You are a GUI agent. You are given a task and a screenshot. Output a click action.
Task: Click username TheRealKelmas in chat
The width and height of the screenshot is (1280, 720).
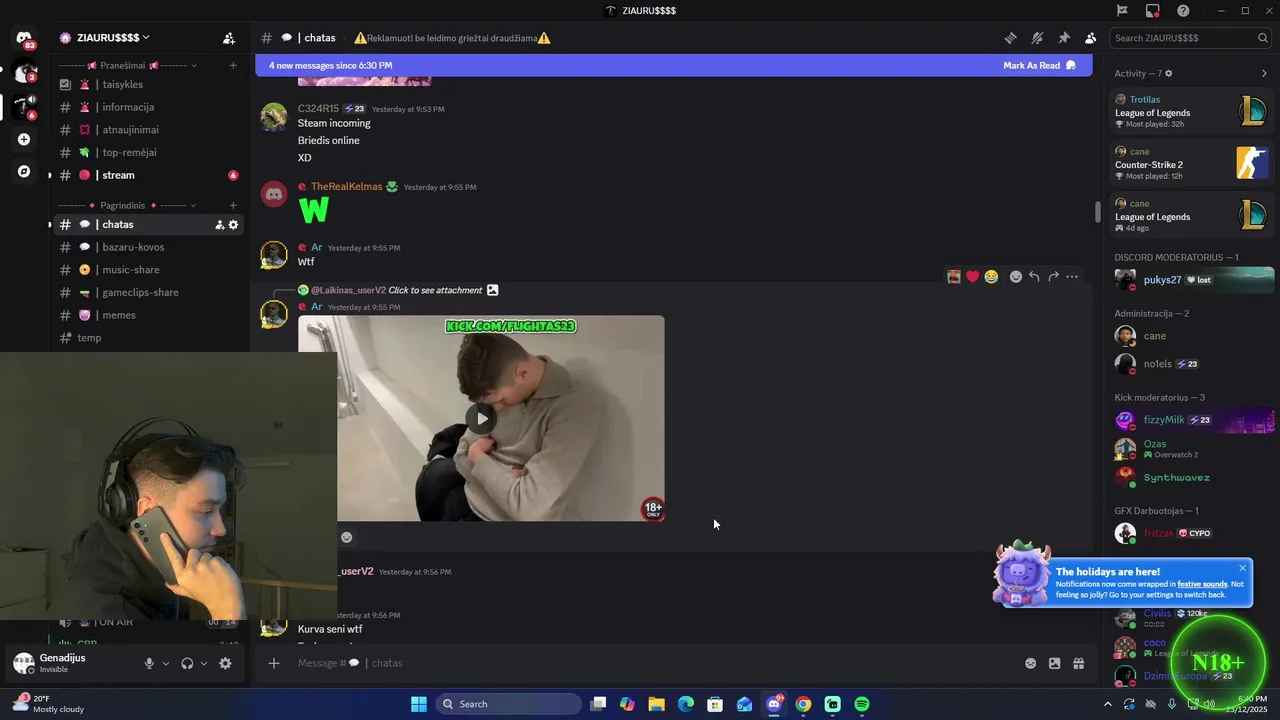click(347, 187)
